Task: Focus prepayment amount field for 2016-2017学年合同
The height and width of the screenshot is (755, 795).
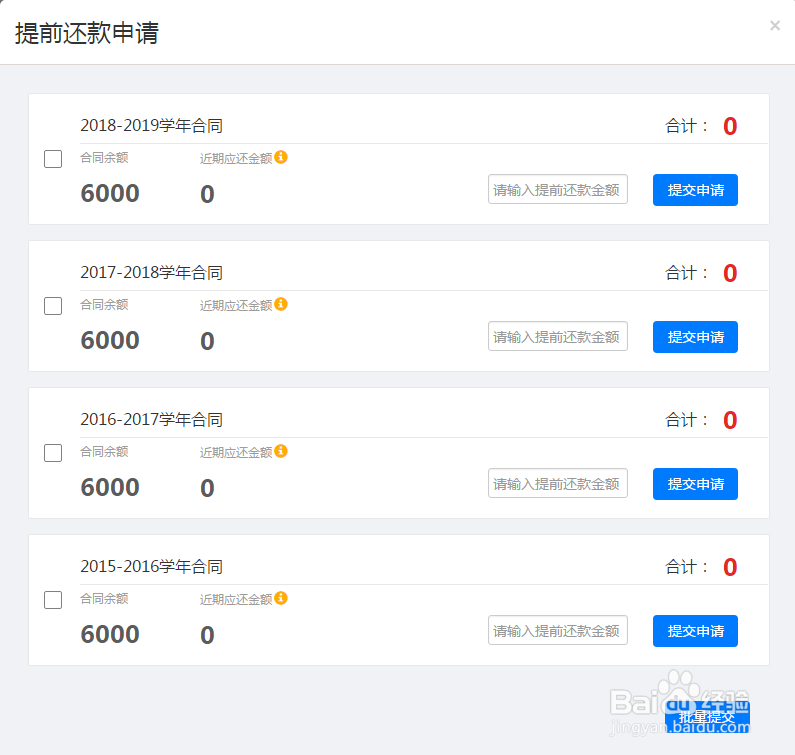Action: click(x=558, y=483)
